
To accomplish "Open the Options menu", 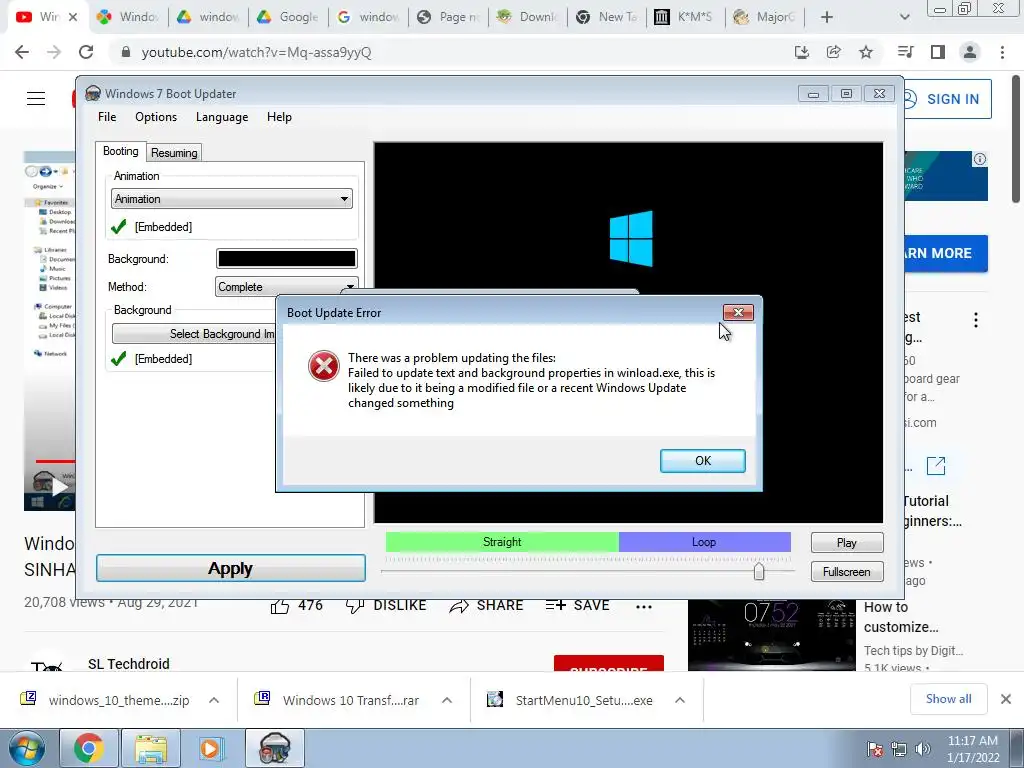I will tap(156, 117).
